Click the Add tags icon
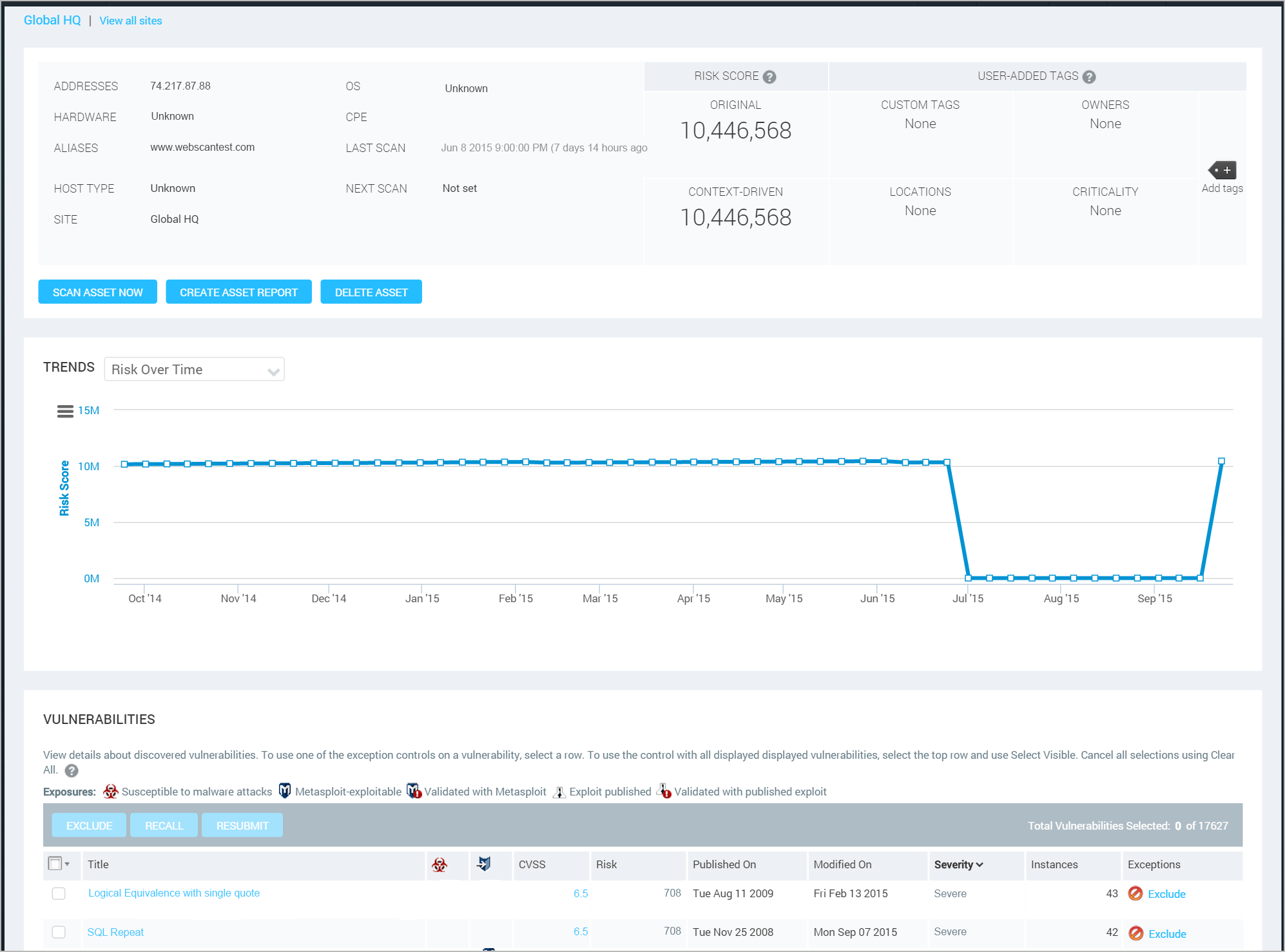The height and width of the screenshot is (952, 1285). click(1222, 171)
